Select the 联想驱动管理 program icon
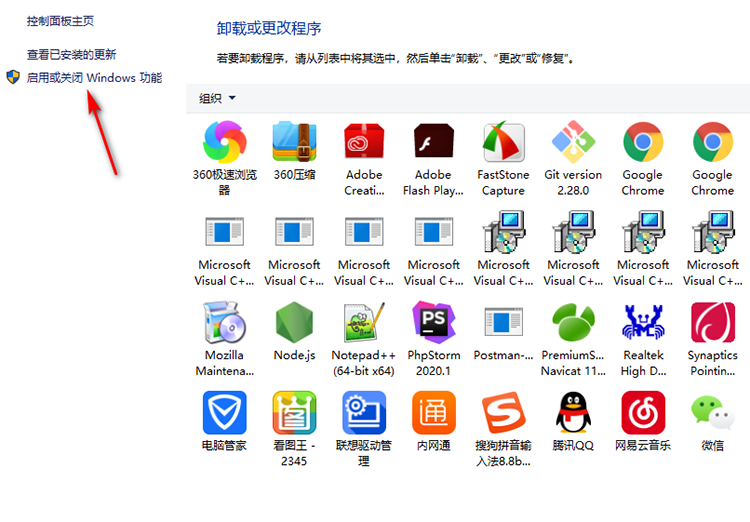Screen dimensions: 750x522 [364, 412]
